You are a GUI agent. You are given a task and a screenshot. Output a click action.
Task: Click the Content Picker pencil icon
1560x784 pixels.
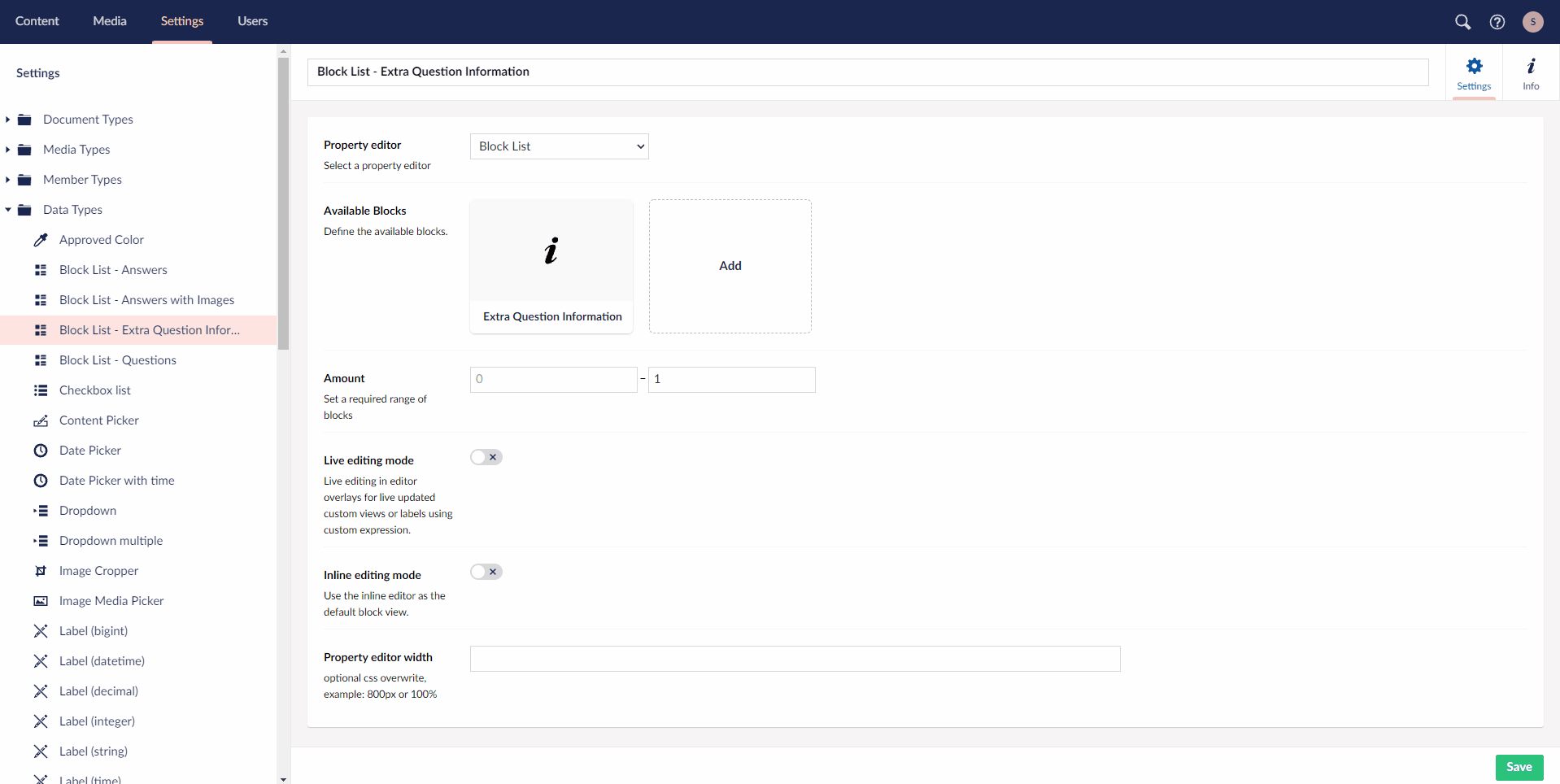click(x=41, y=420)
